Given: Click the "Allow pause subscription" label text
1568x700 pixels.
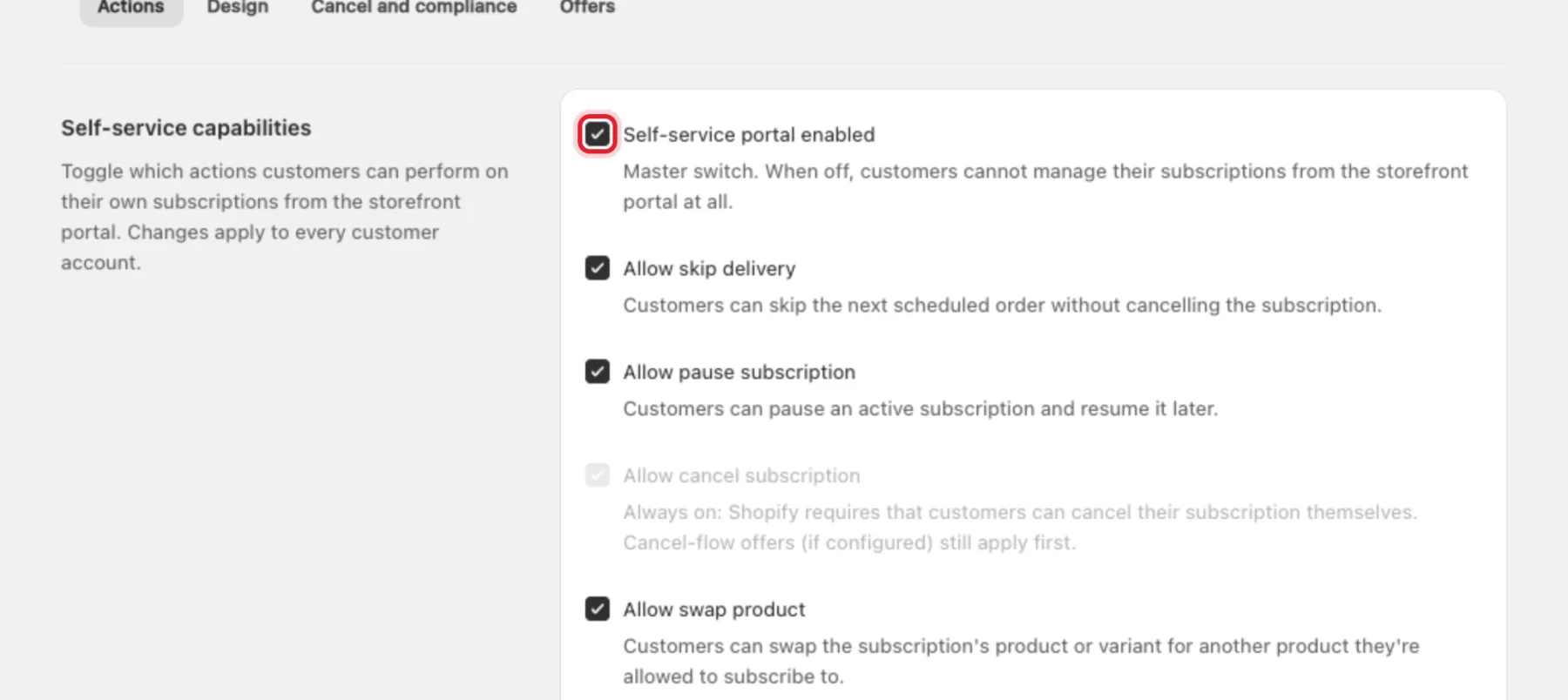Looking at the screenshot, I should (739, 373).
